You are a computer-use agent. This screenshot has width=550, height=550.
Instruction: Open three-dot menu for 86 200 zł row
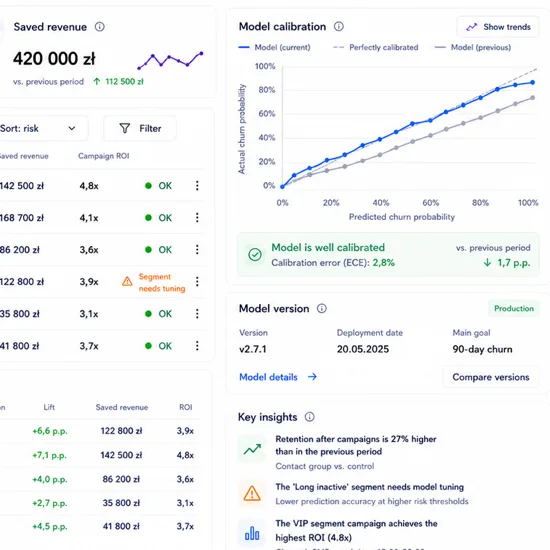(197, 249)
